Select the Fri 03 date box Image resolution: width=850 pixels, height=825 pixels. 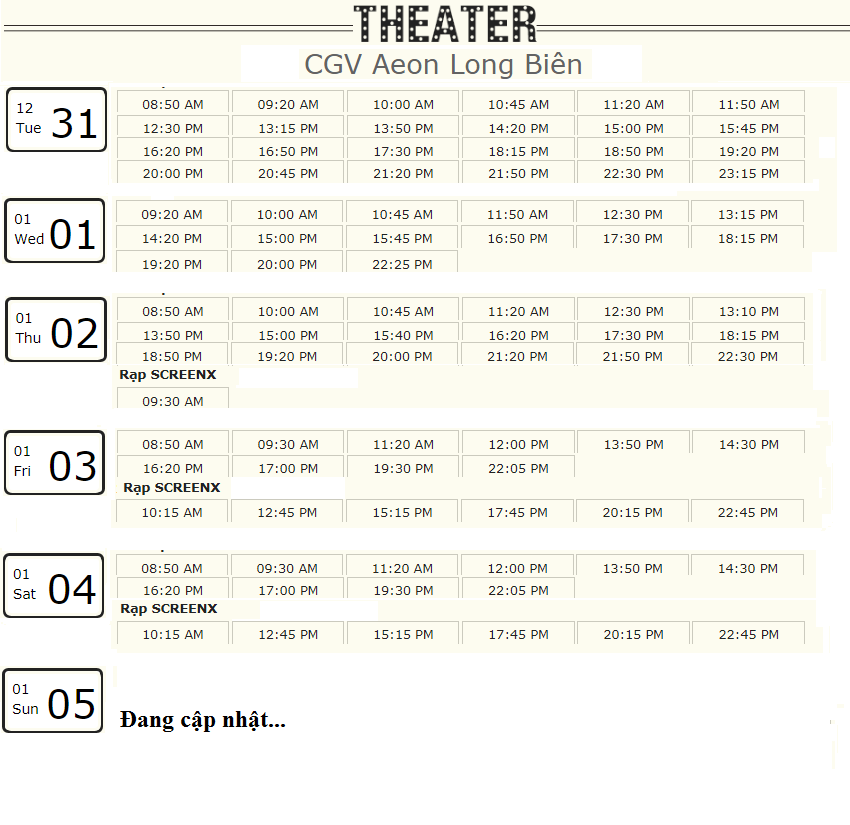click(55, 463)
